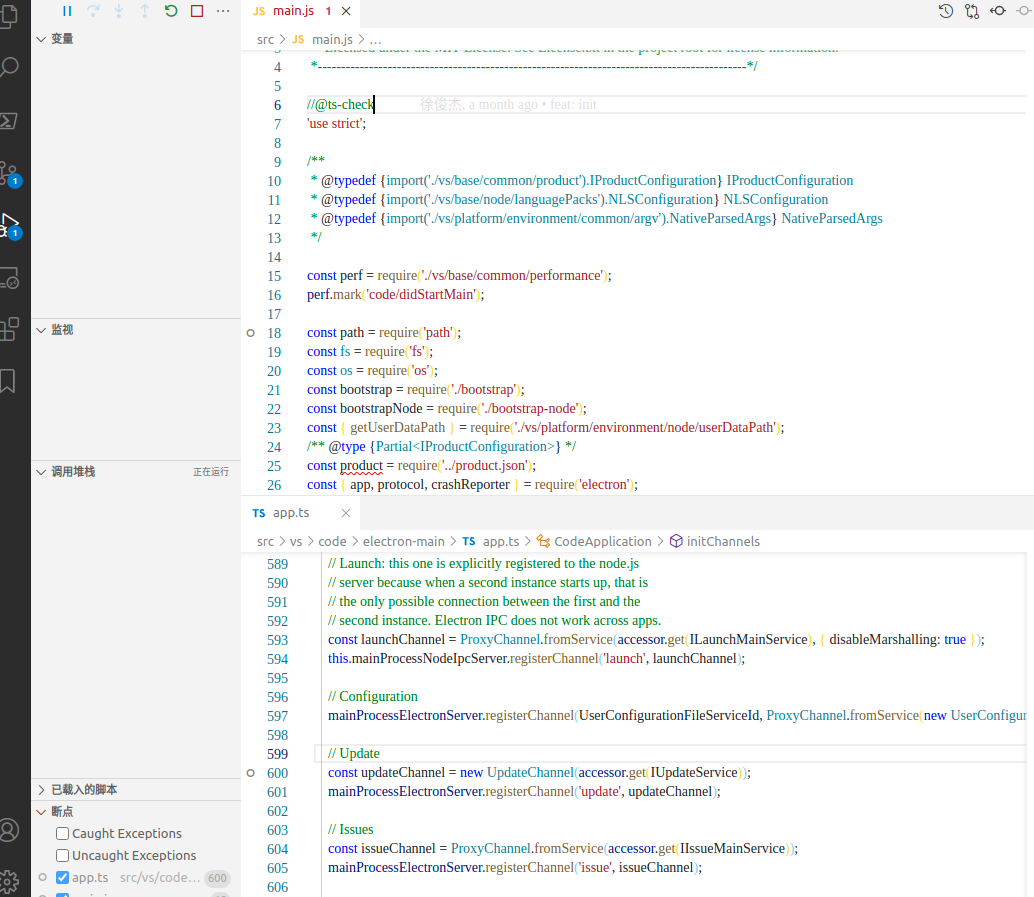The width and height of the screenshot is (1034, 897).
Task: Open debug toolbar more actions menu
Action: [x=223, y=11]
